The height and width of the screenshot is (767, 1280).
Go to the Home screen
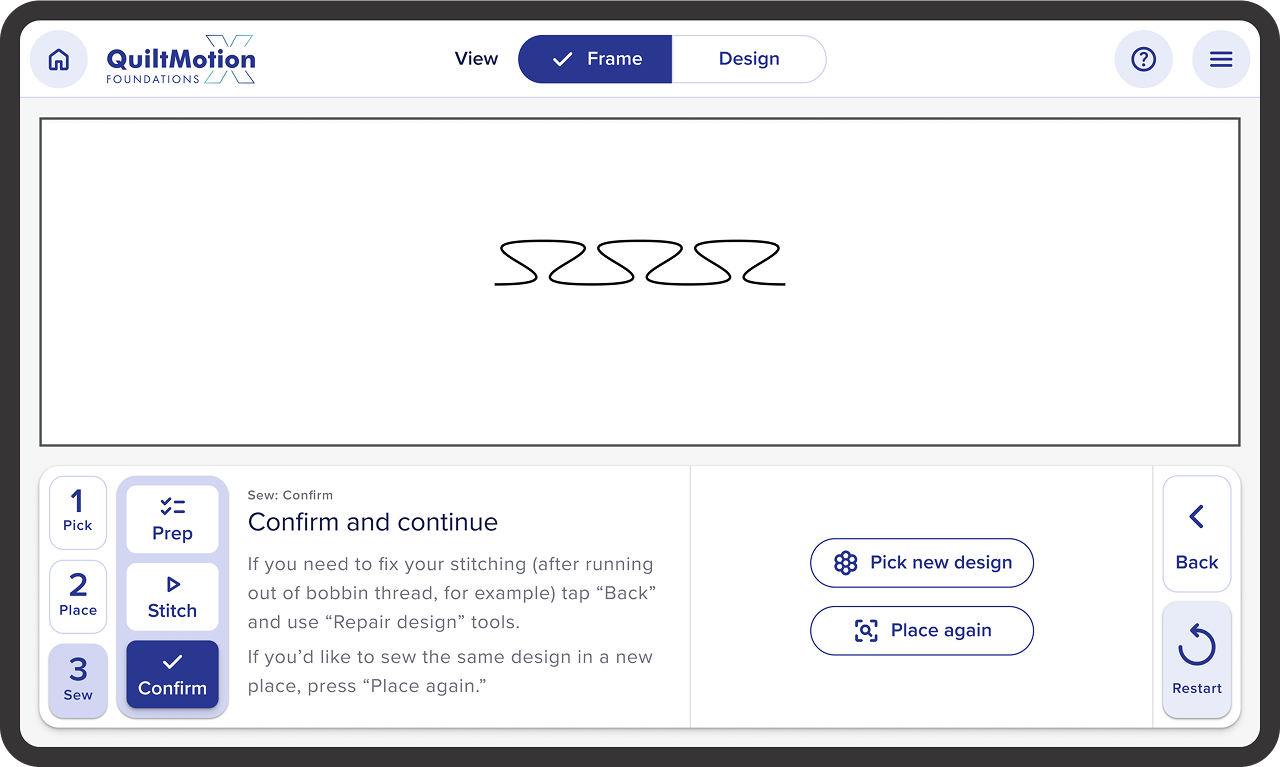click(x=59, y=60)
